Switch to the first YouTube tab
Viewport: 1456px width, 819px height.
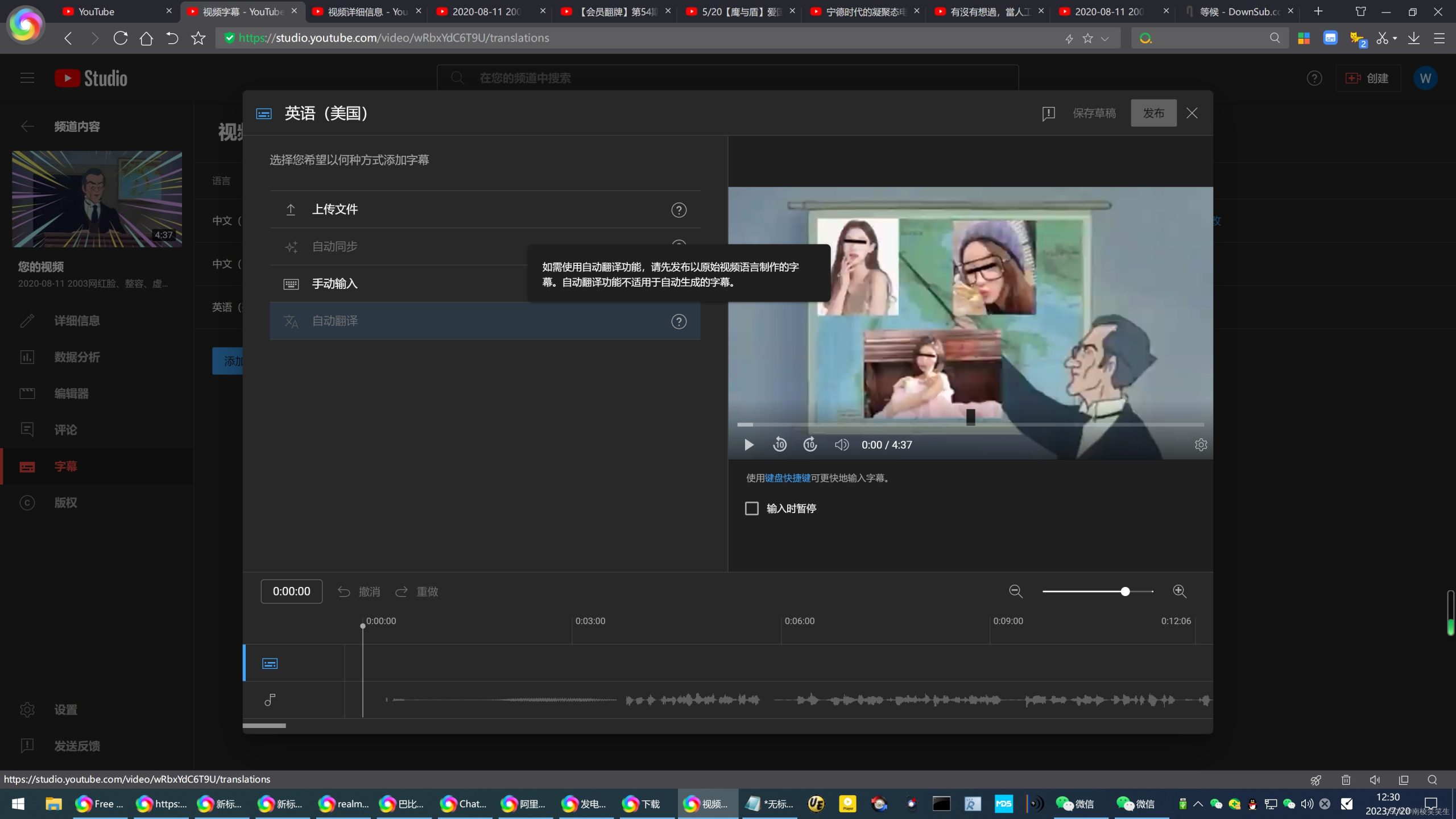pos(117,11)
